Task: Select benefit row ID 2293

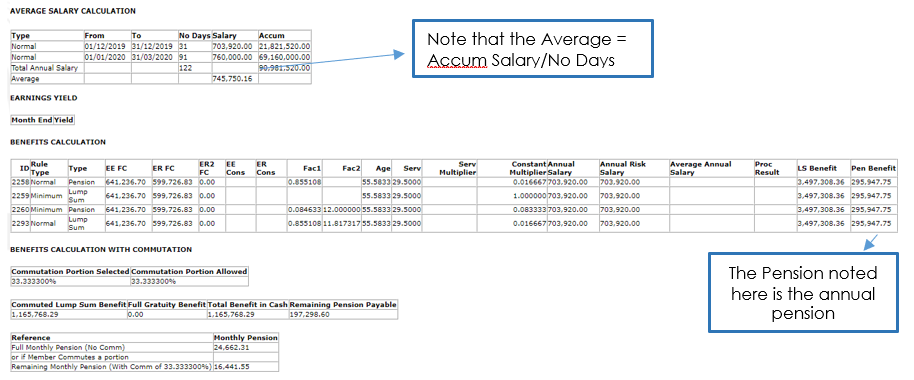Action: click(x=20, y=224)
